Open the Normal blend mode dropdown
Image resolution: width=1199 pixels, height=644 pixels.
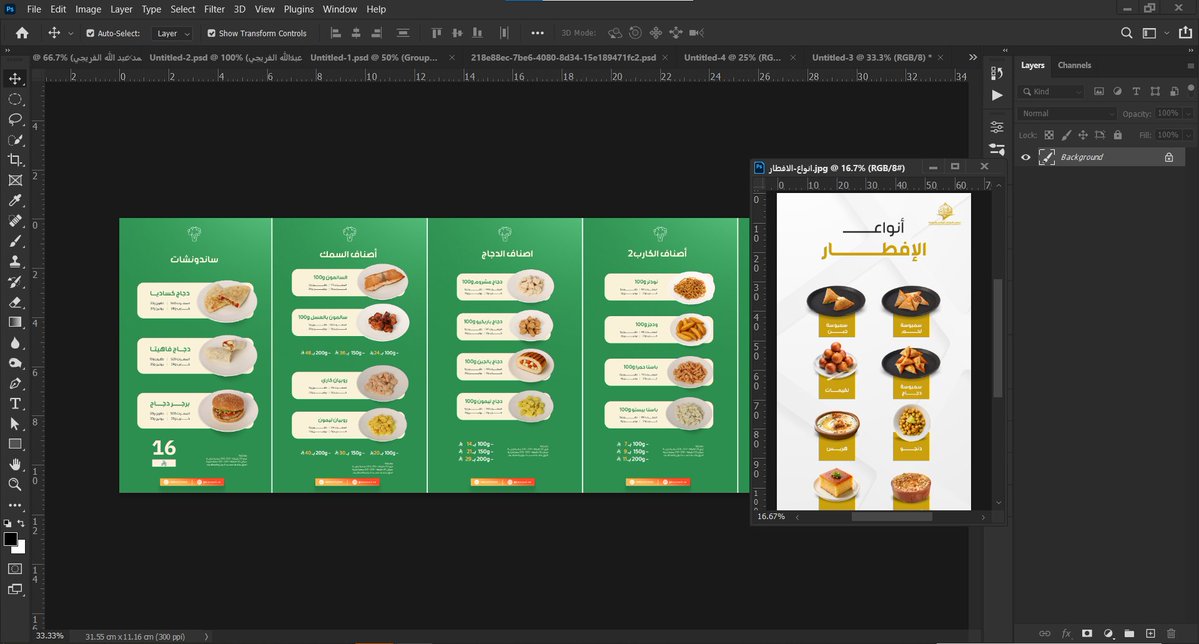pos(1067,113)
